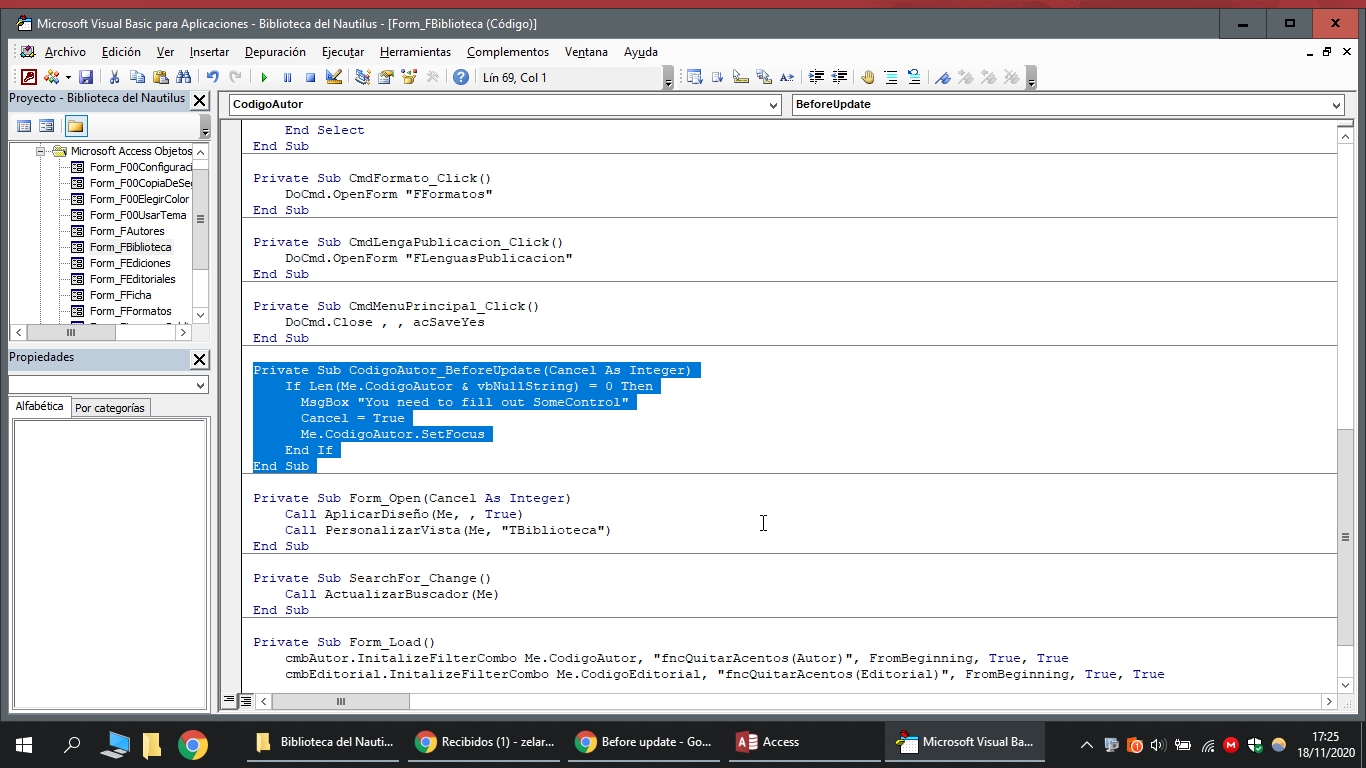Select Form_FEditoriales in the project tree
The height and width of the screenshot is (768, 1366).
[132, 279]
